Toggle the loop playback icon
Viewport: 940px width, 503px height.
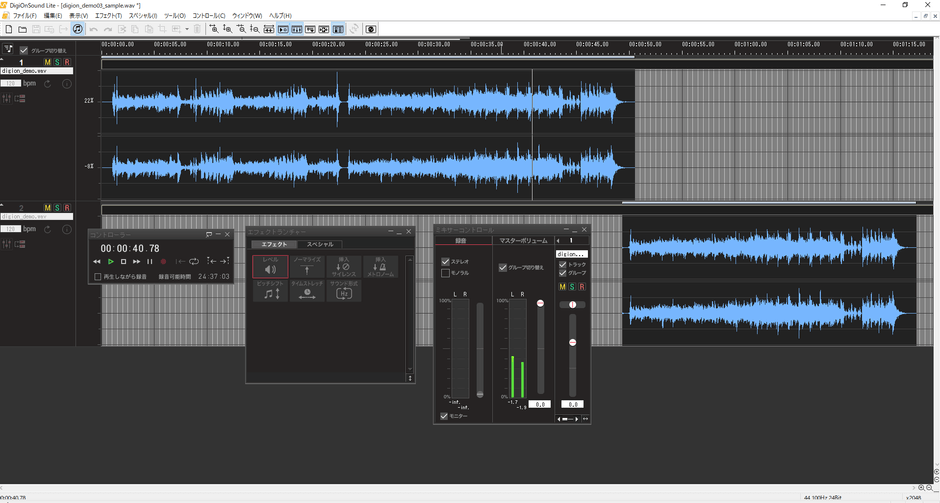196,261
